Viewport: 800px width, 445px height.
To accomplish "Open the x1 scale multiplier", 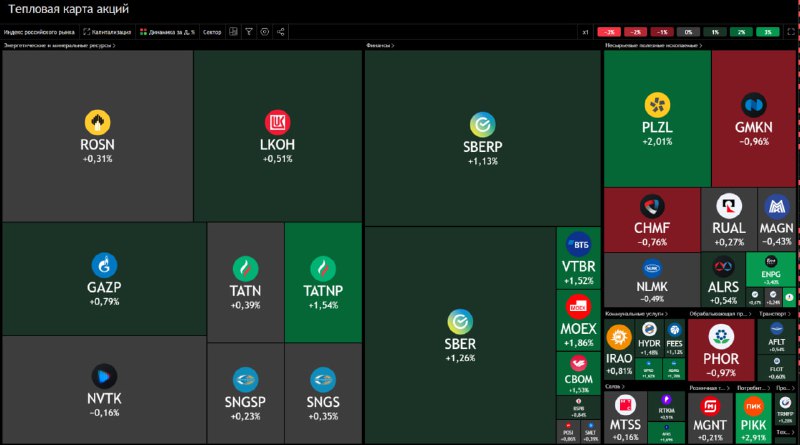I will (x=585, y=32).
